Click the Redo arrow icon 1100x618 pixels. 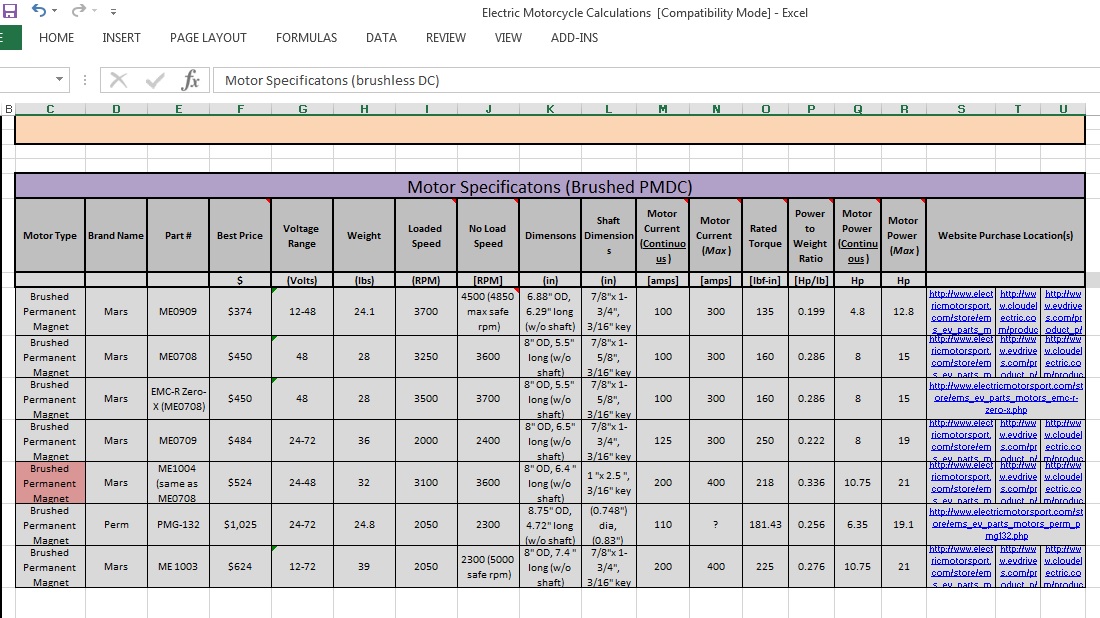(x=79, y=11)
